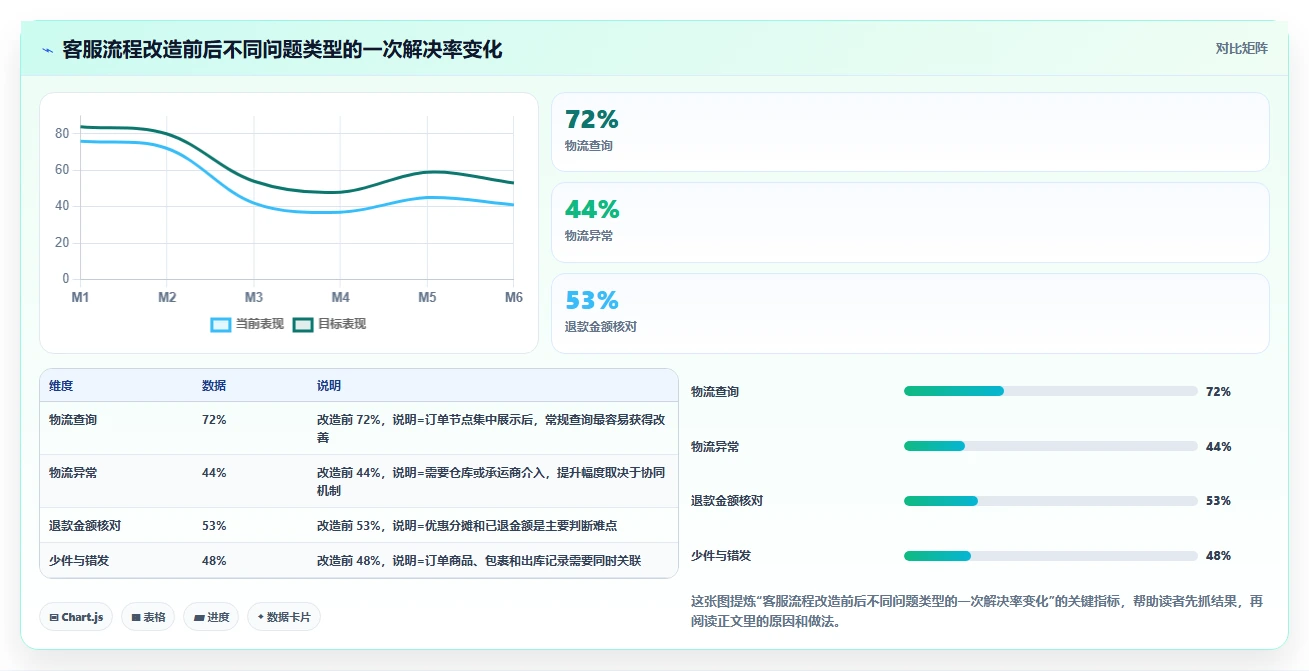1309x671 pixels.
Task: Click the 少件与错发 progress label
Action: [721, 555]
